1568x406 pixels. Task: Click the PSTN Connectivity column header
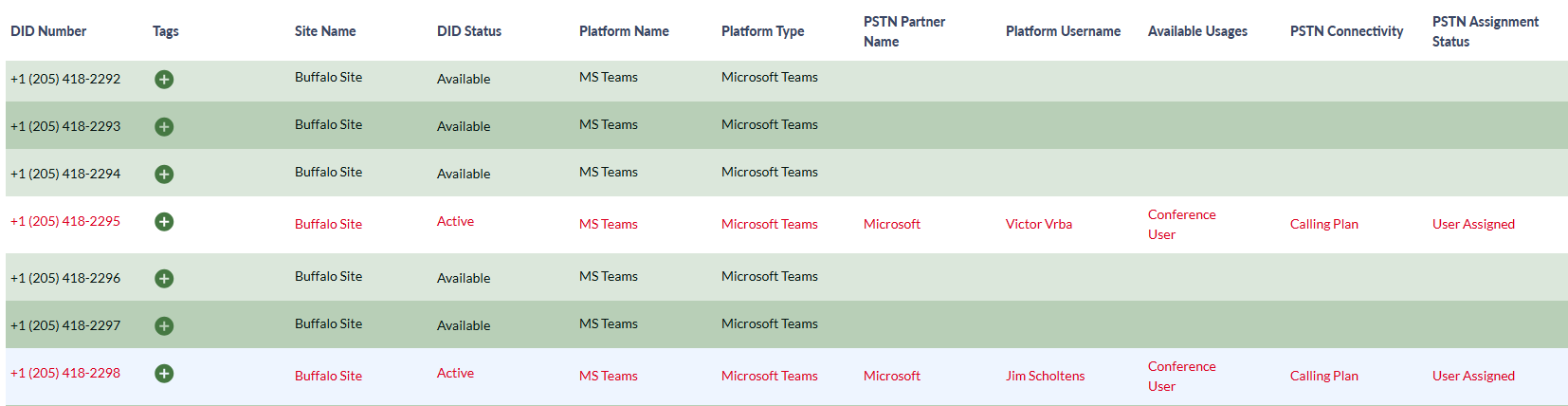pos(1346,31)
